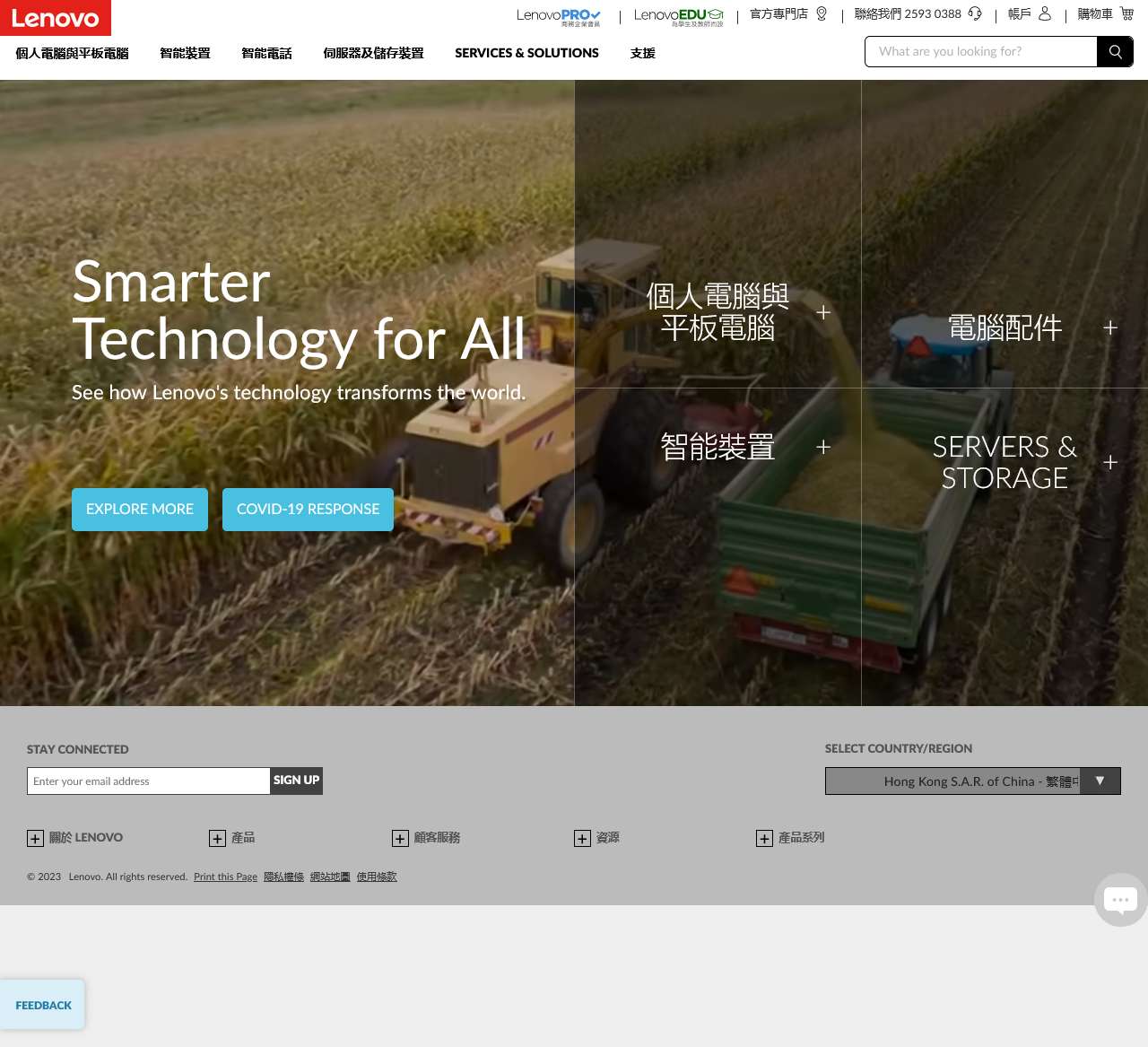Open the SERVICES & SOLUTIONS menu
The image size is (1148, 1047).
pos(526,53)
